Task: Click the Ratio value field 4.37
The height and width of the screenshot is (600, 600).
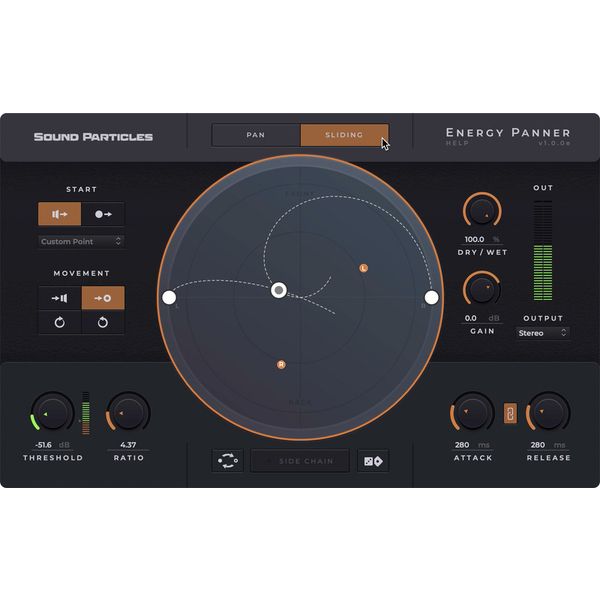Action: click(x=128, y=444)
